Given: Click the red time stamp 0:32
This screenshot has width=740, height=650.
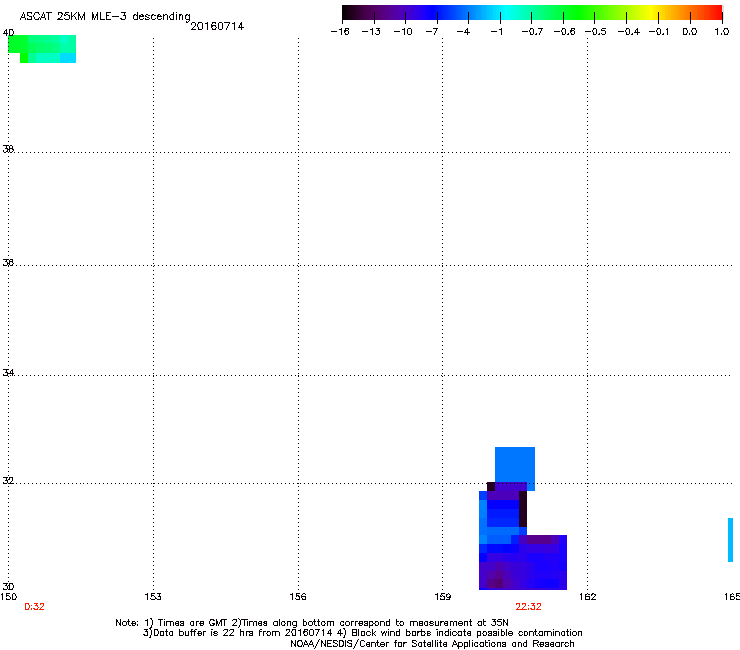Looking at the screenshot, I should click(x=34, y=607).
